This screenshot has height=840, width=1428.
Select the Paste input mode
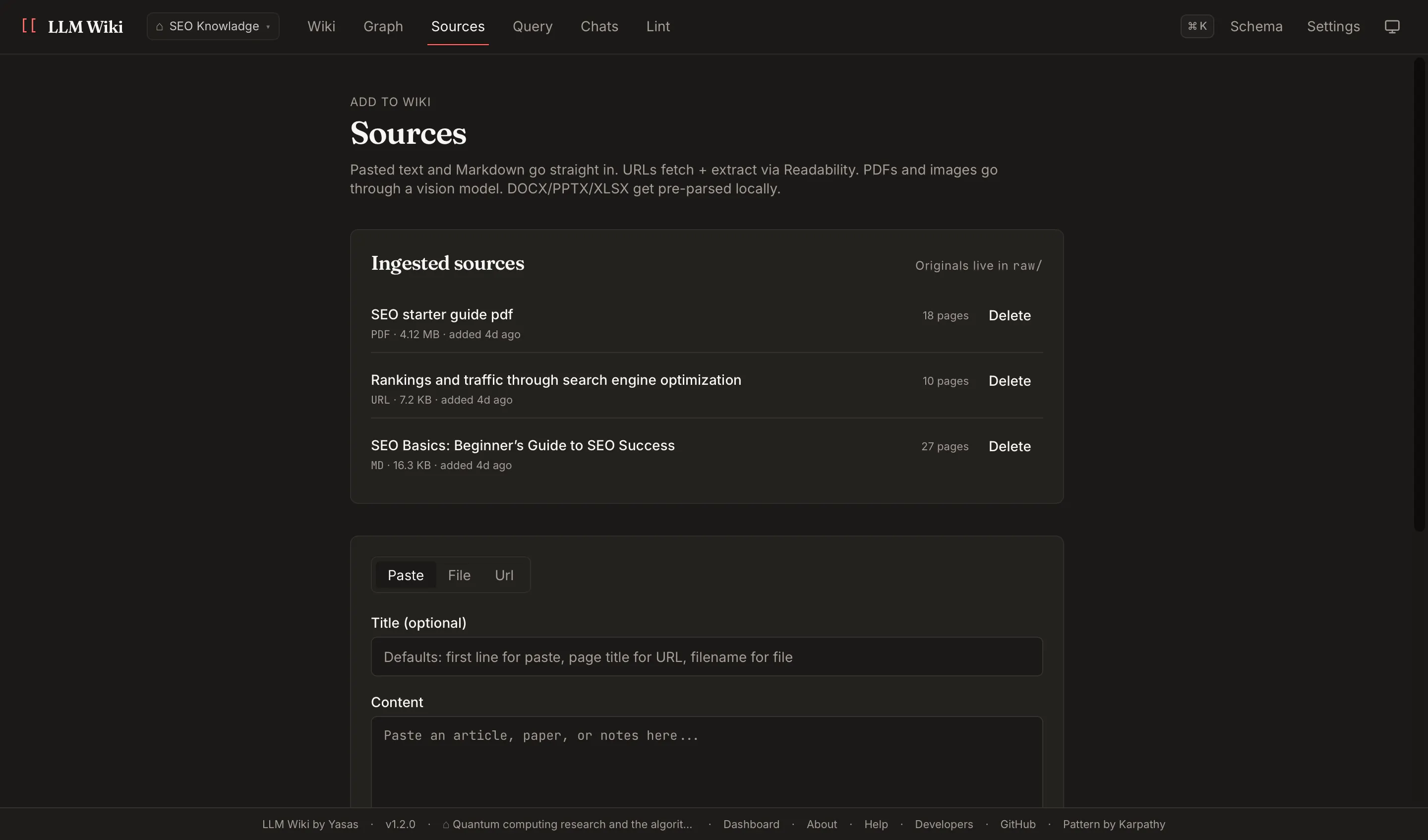click(x=406, y=575)
